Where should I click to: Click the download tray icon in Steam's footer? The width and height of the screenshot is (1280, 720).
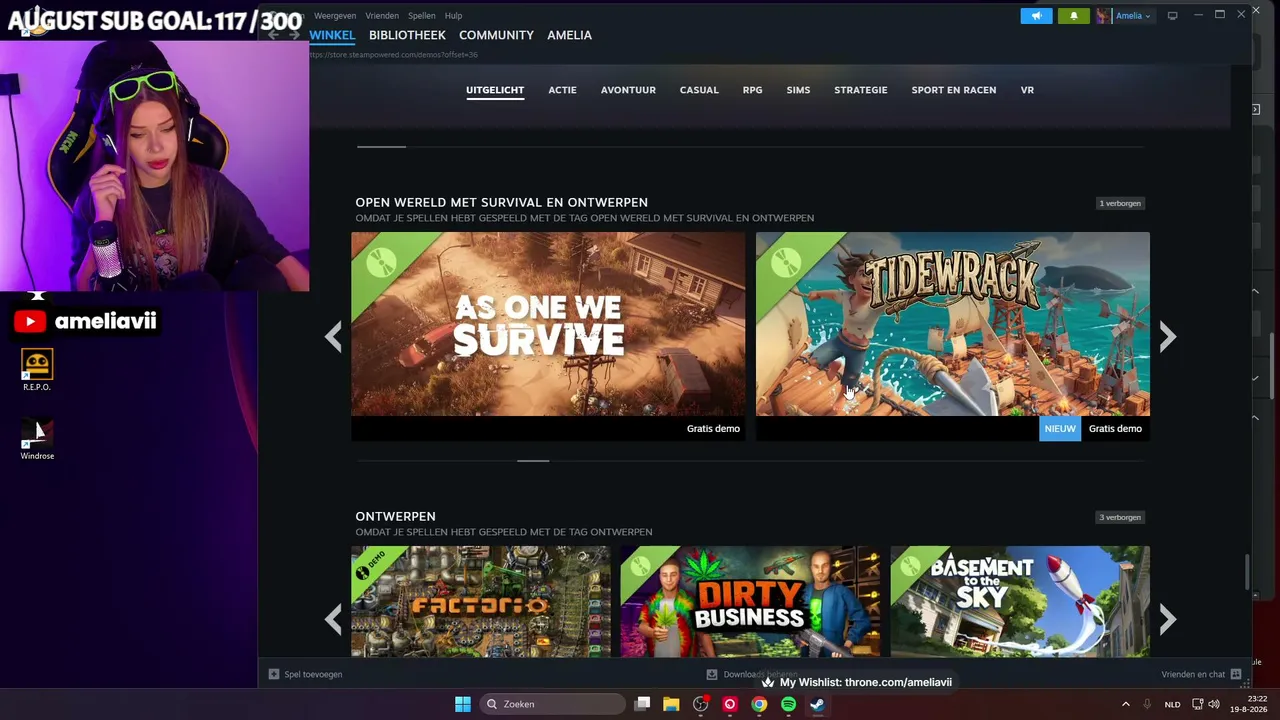pos(712,674)
